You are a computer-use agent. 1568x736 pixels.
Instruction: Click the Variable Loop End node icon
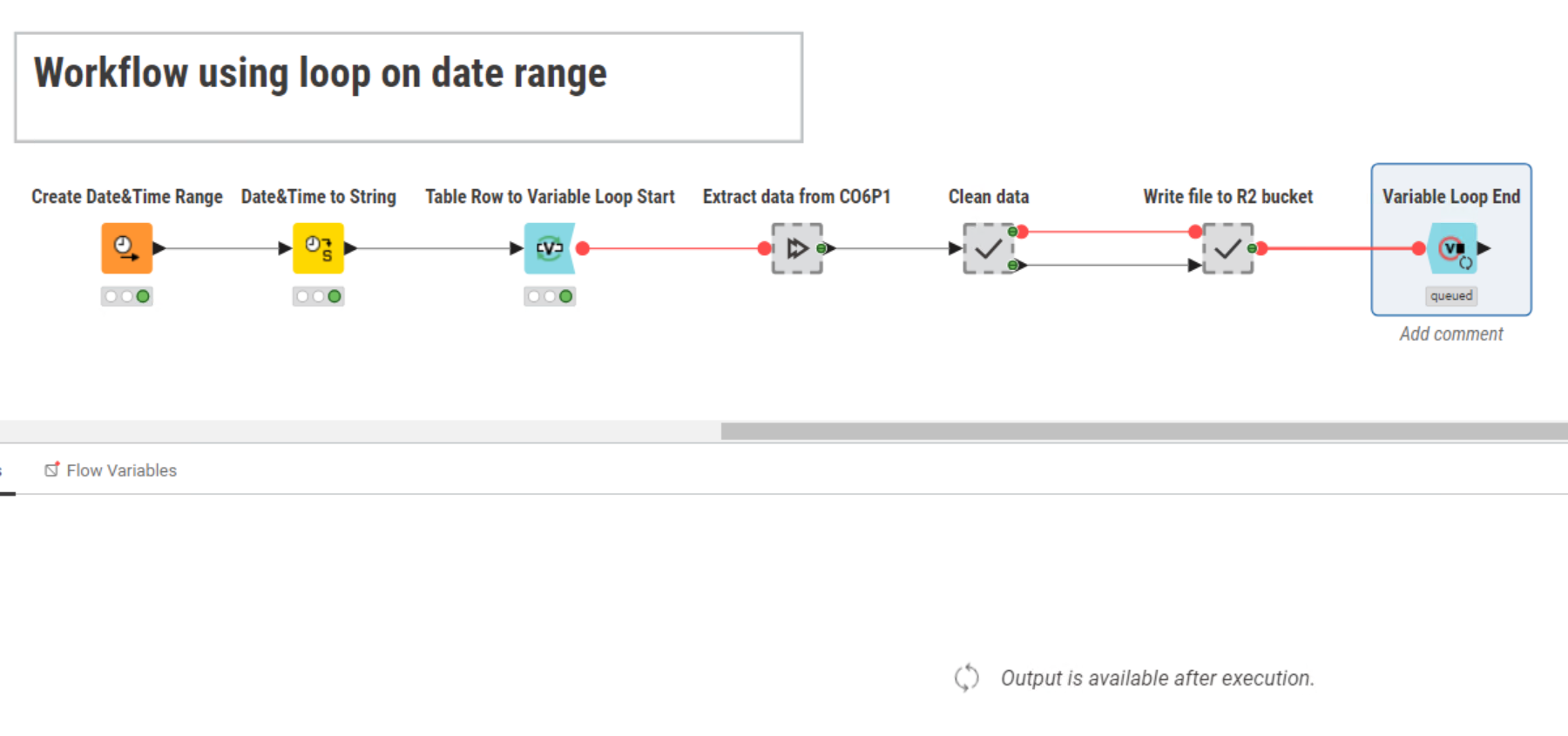[1452, 248]
